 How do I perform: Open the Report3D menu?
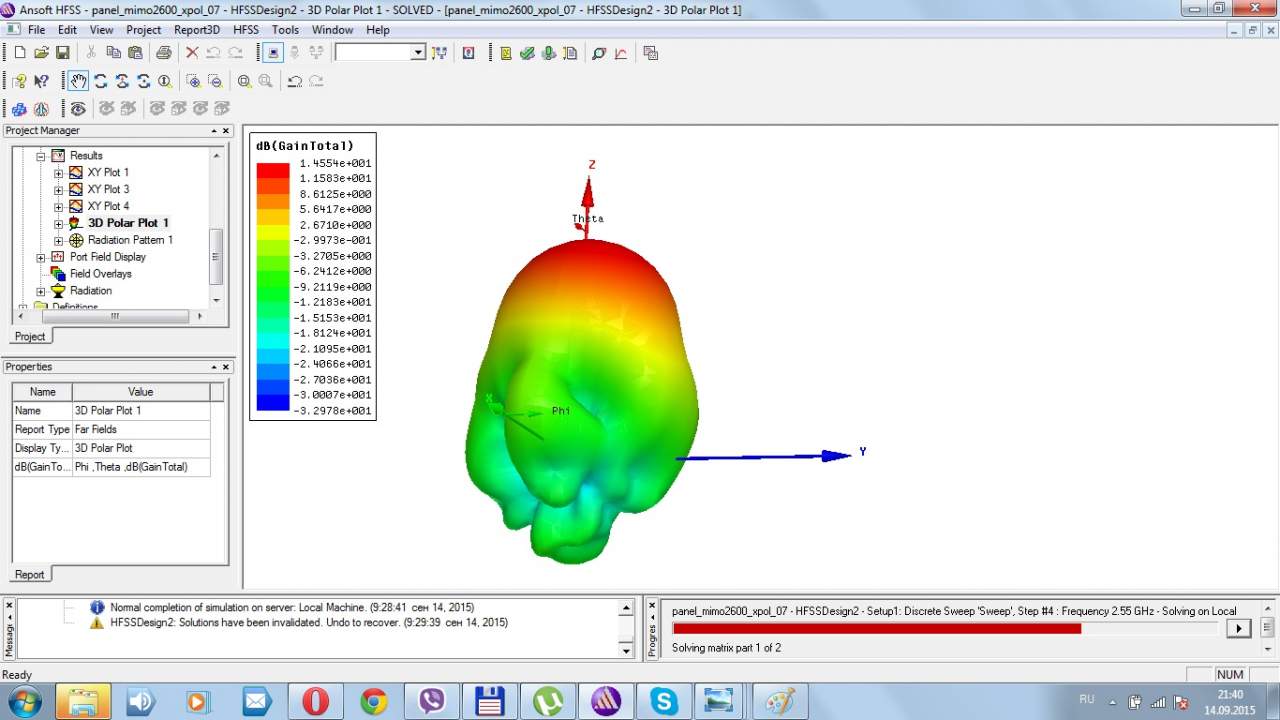pos(196,30)
